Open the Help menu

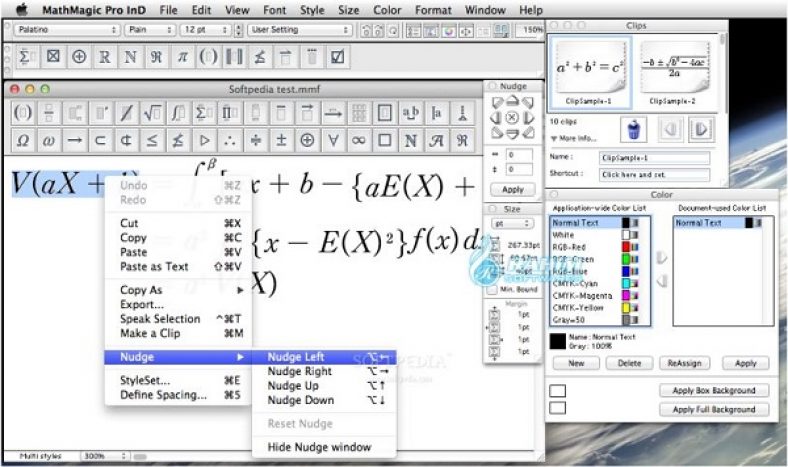tap(531, 10)
